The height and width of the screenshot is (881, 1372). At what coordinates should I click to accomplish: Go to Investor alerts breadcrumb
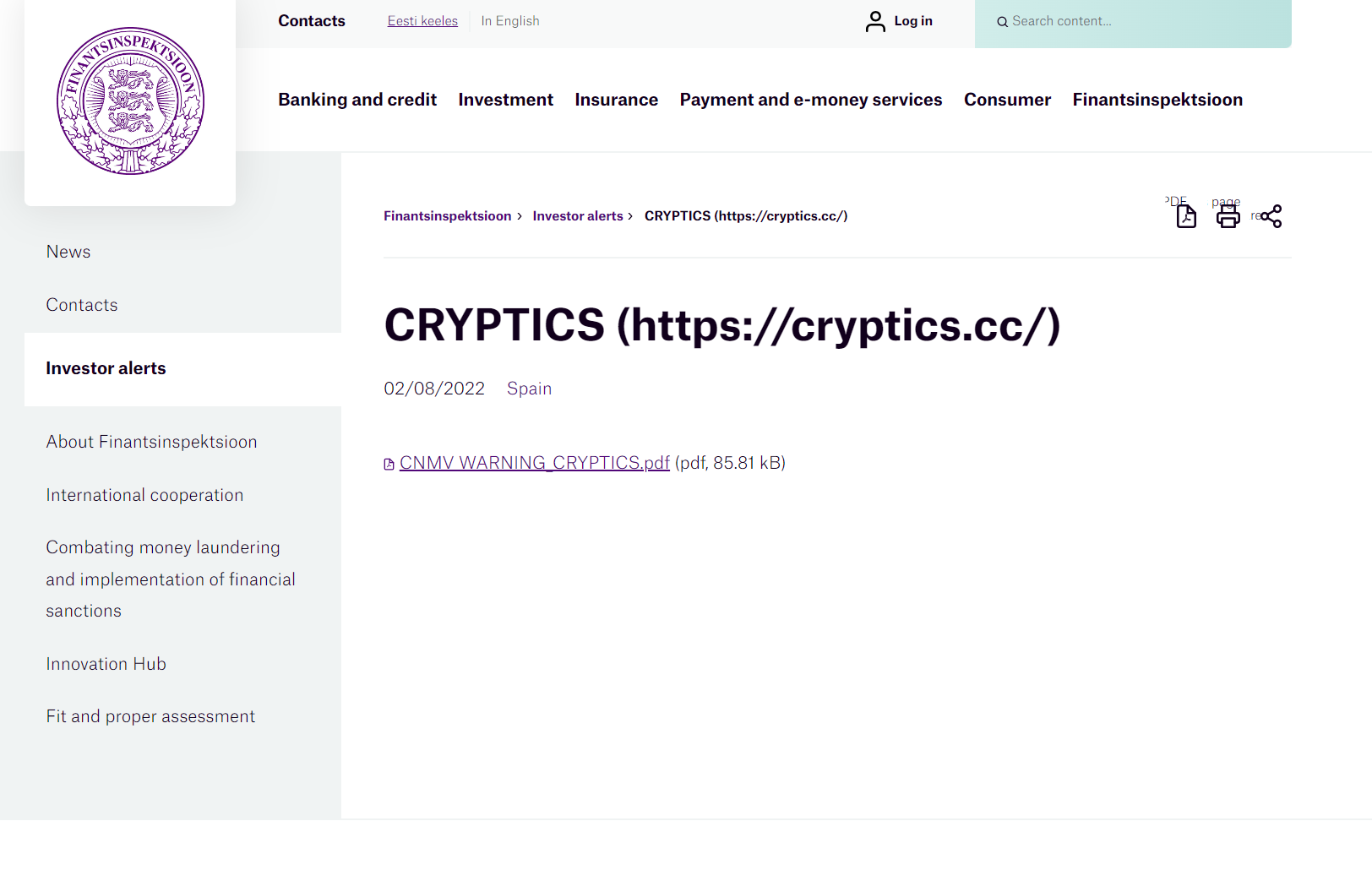click(x=578, y=216)
